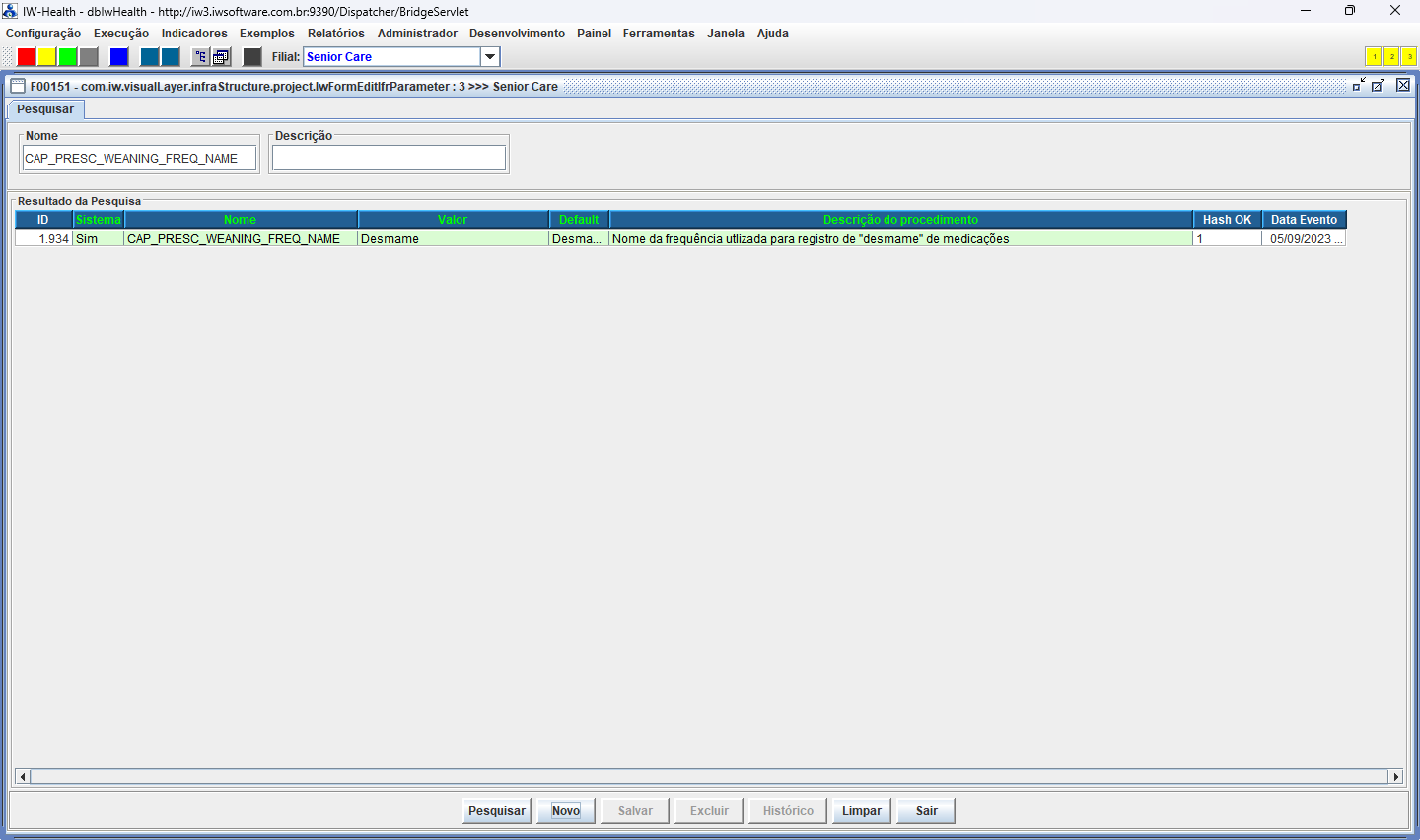The image size is (1420, 840).
Task: Open the Filial dropdown arrow
Action: pos(490,57)
